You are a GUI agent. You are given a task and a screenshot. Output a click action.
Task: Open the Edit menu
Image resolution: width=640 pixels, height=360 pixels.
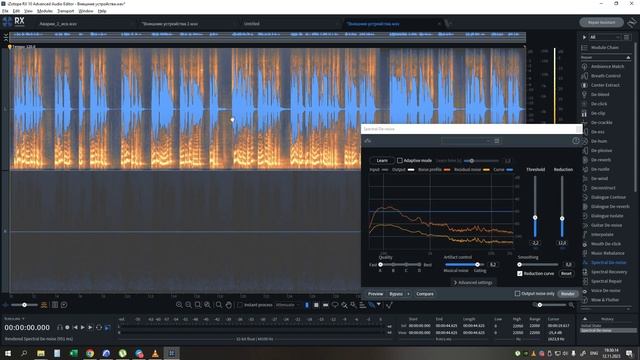click(16, 11)
